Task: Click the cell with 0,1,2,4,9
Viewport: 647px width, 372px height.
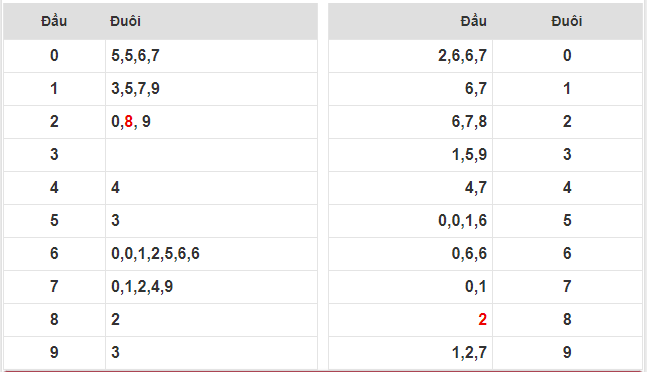Action: [211, 287]
